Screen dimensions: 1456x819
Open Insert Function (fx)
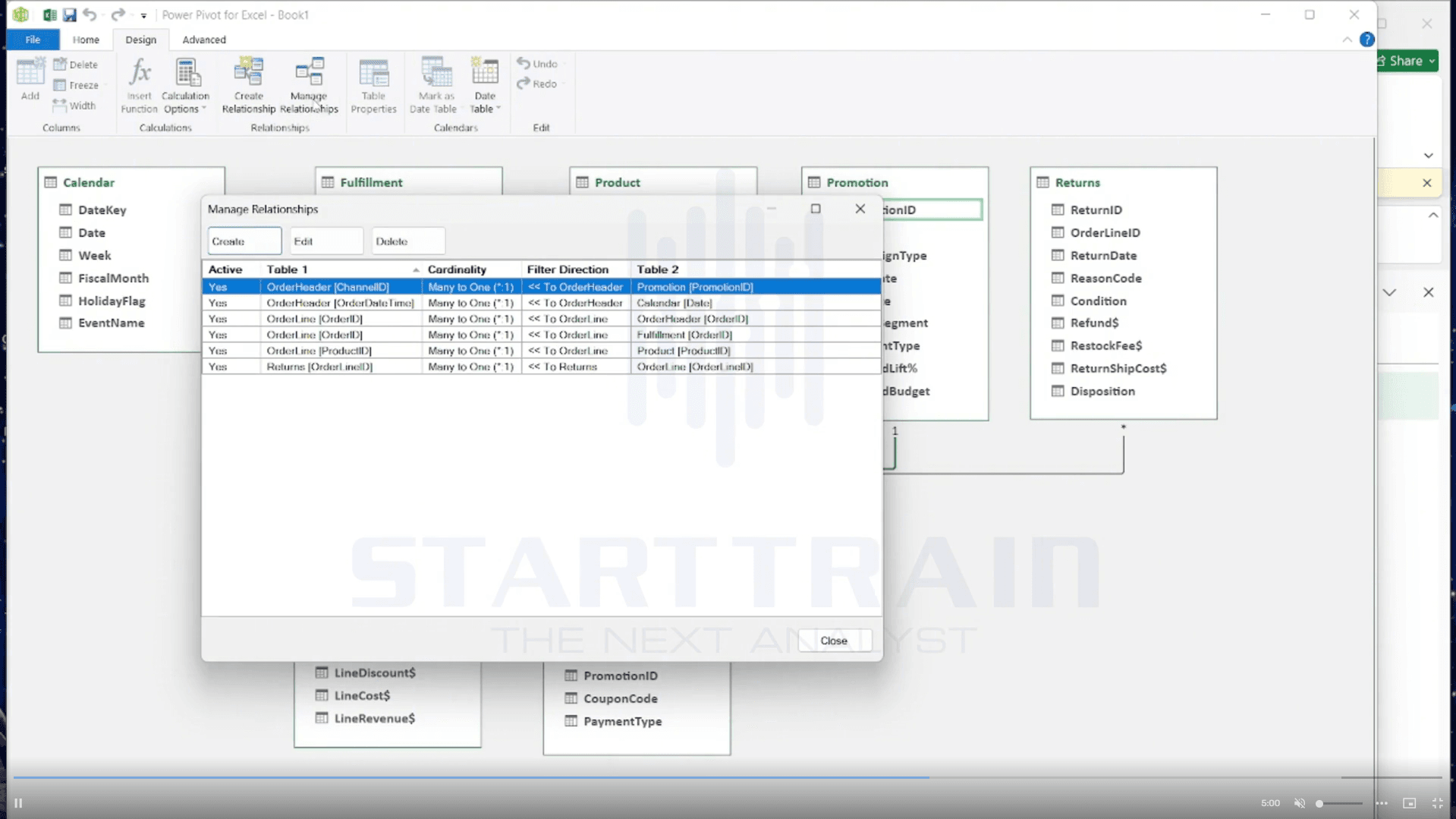pyautogui.click(x=139, y=86)
